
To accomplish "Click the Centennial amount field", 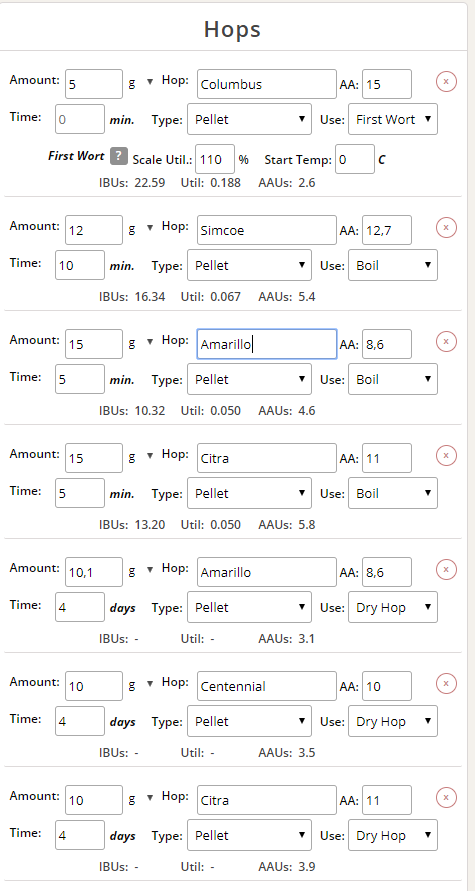I will pos(94,686).
